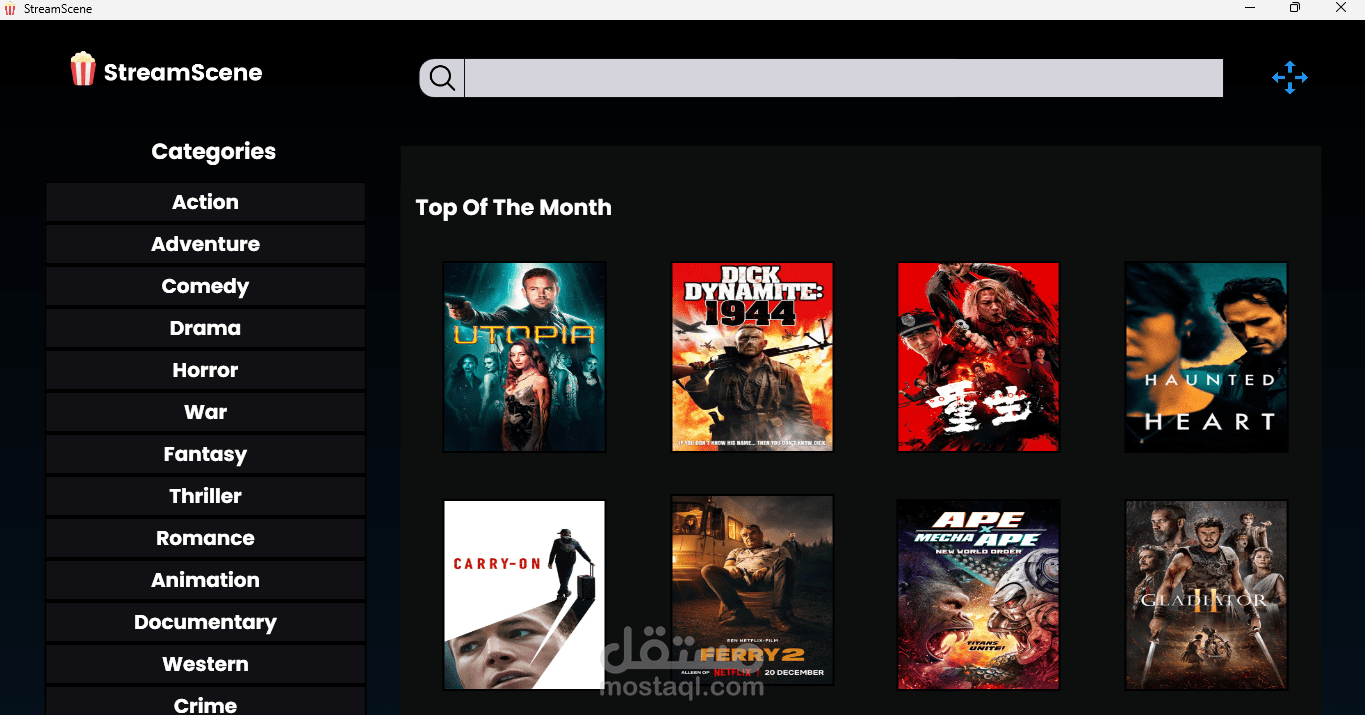Choose the Western category
This screenshot has height=715, width=1365.
205,664
